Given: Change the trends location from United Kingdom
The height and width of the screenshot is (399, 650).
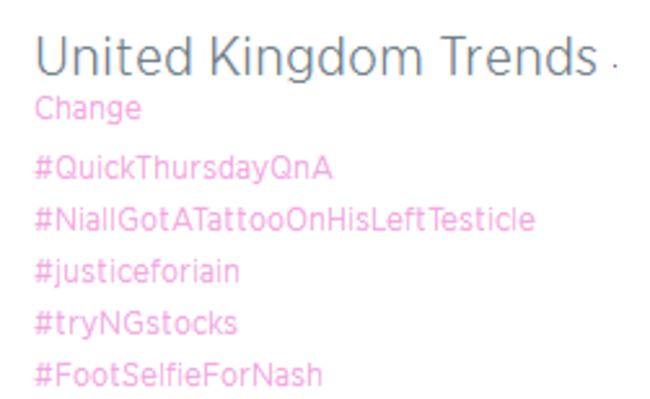Looking at the screenshot, I should (88, 109).
